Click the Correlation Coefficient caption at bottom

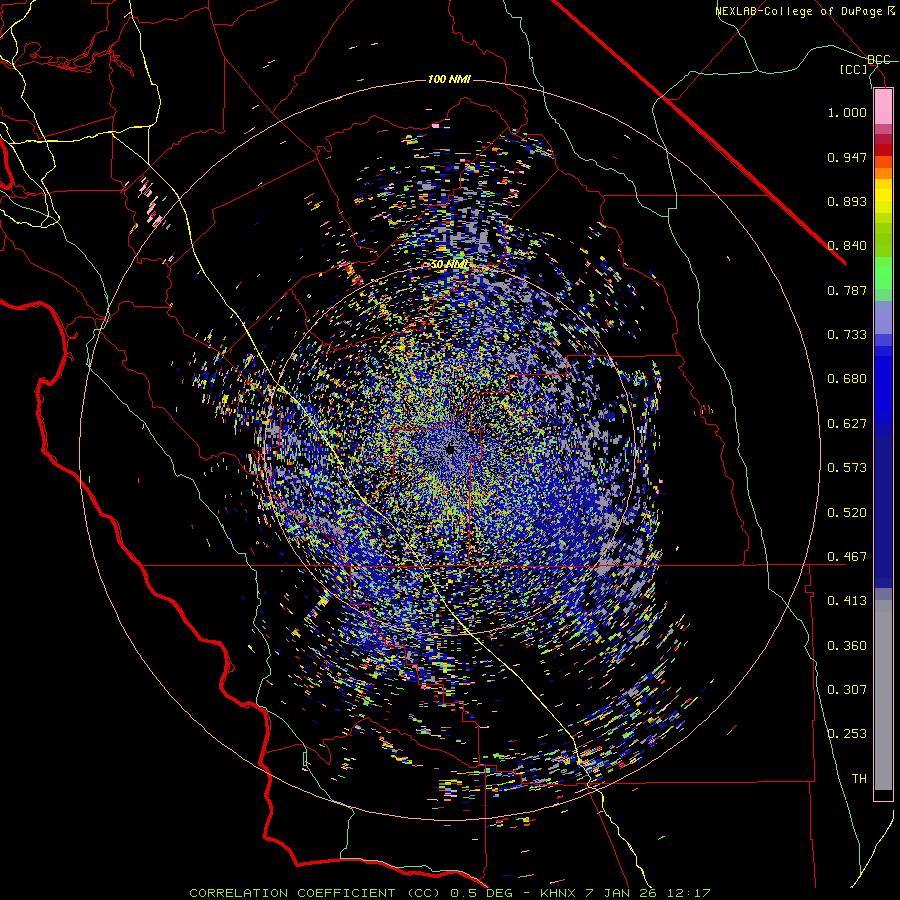pyautogui.click(x=450, y=893)
